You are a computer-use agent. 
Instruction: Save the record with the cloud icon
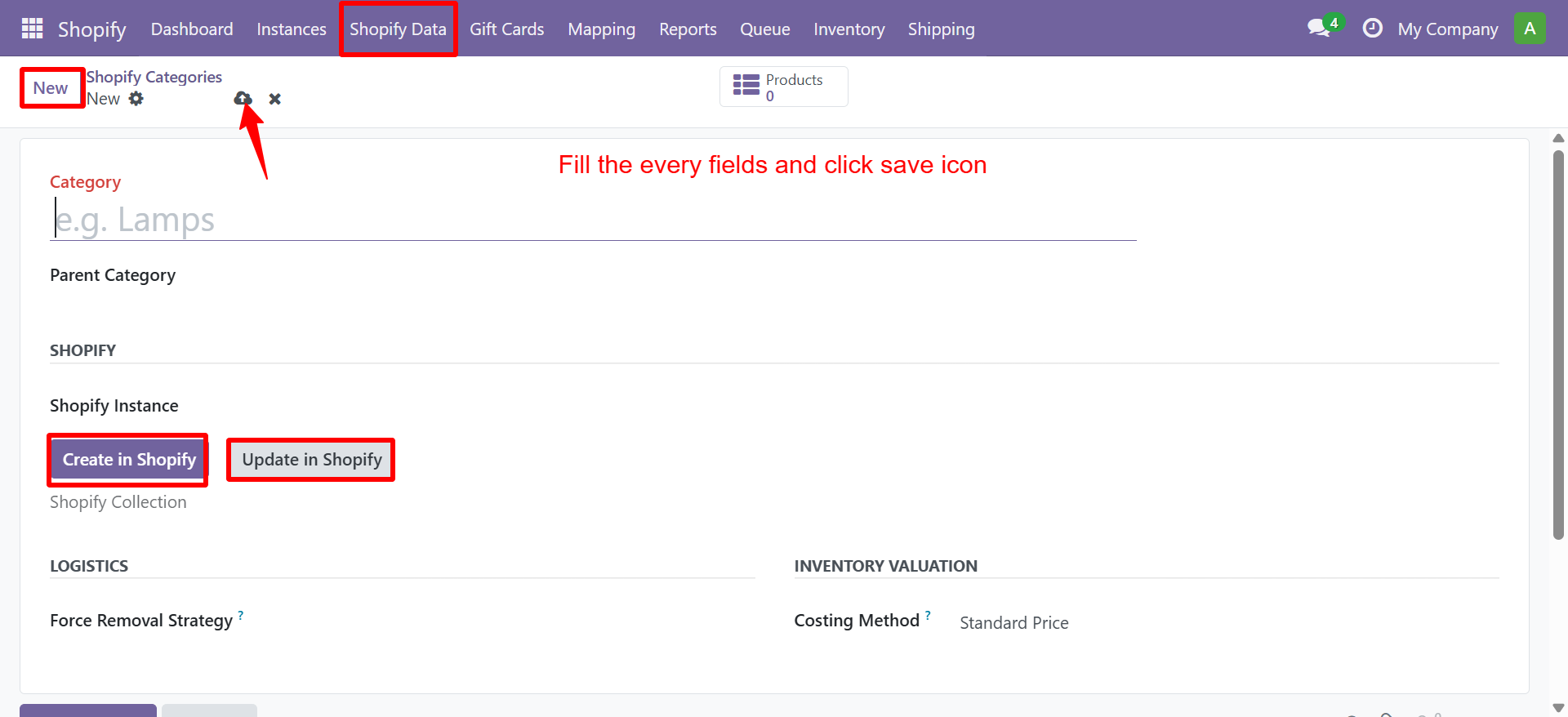243,99
